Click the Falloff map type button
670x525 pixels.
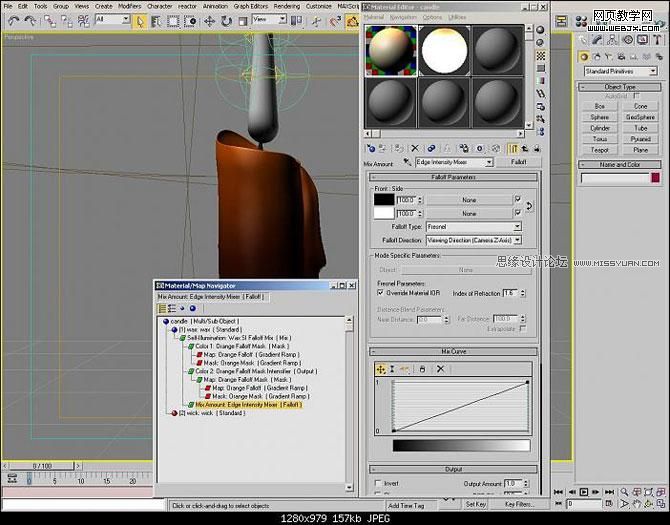pos(518,162)
